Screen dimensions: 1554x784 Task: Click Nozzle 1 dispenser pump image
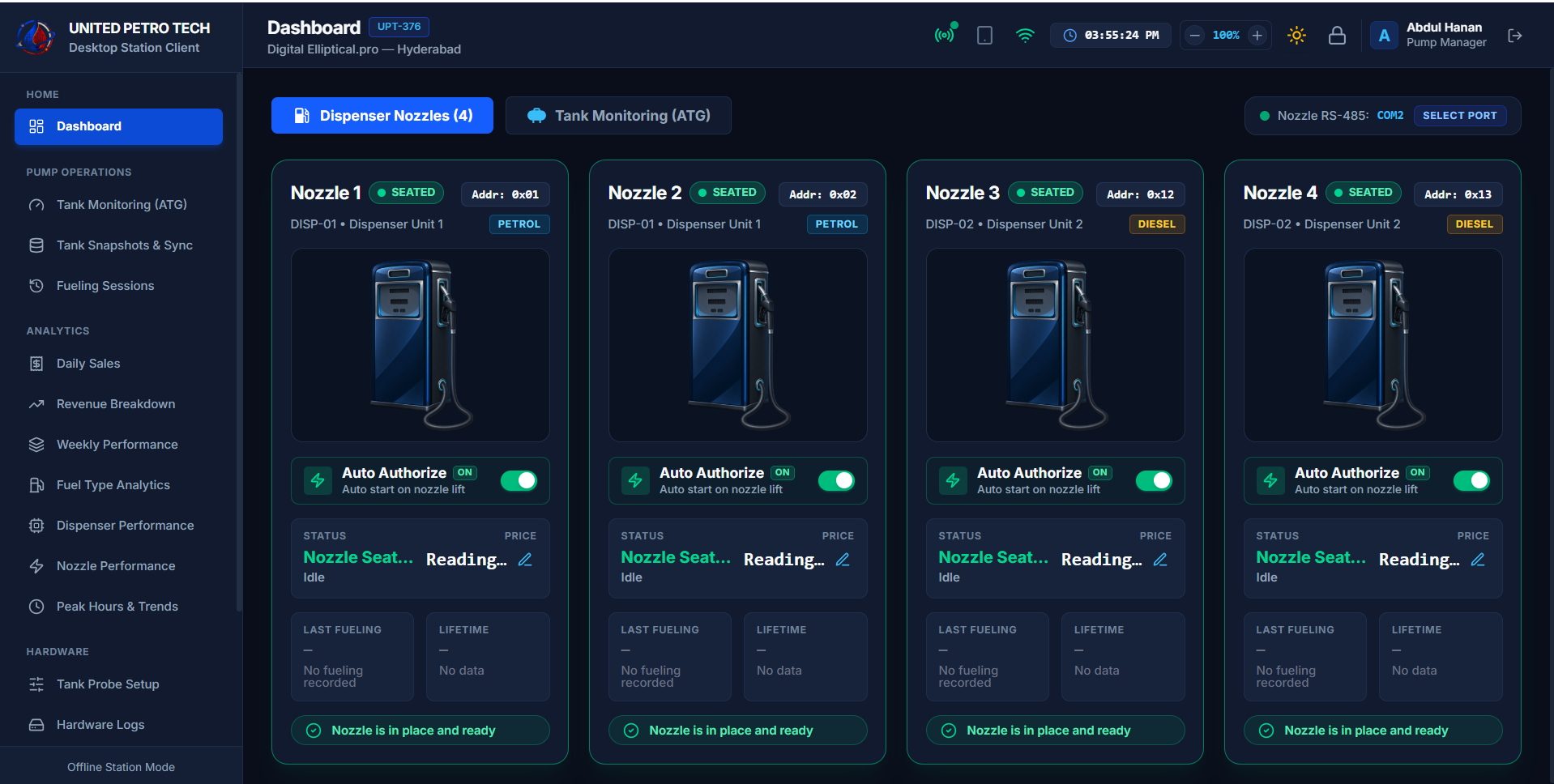pyautogui.click(x=421, y=345)
